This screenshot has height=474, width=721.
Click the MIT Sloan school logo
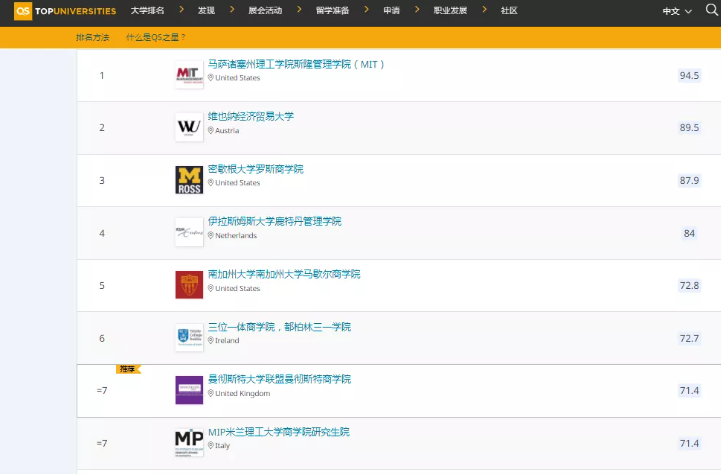point(189,75)
